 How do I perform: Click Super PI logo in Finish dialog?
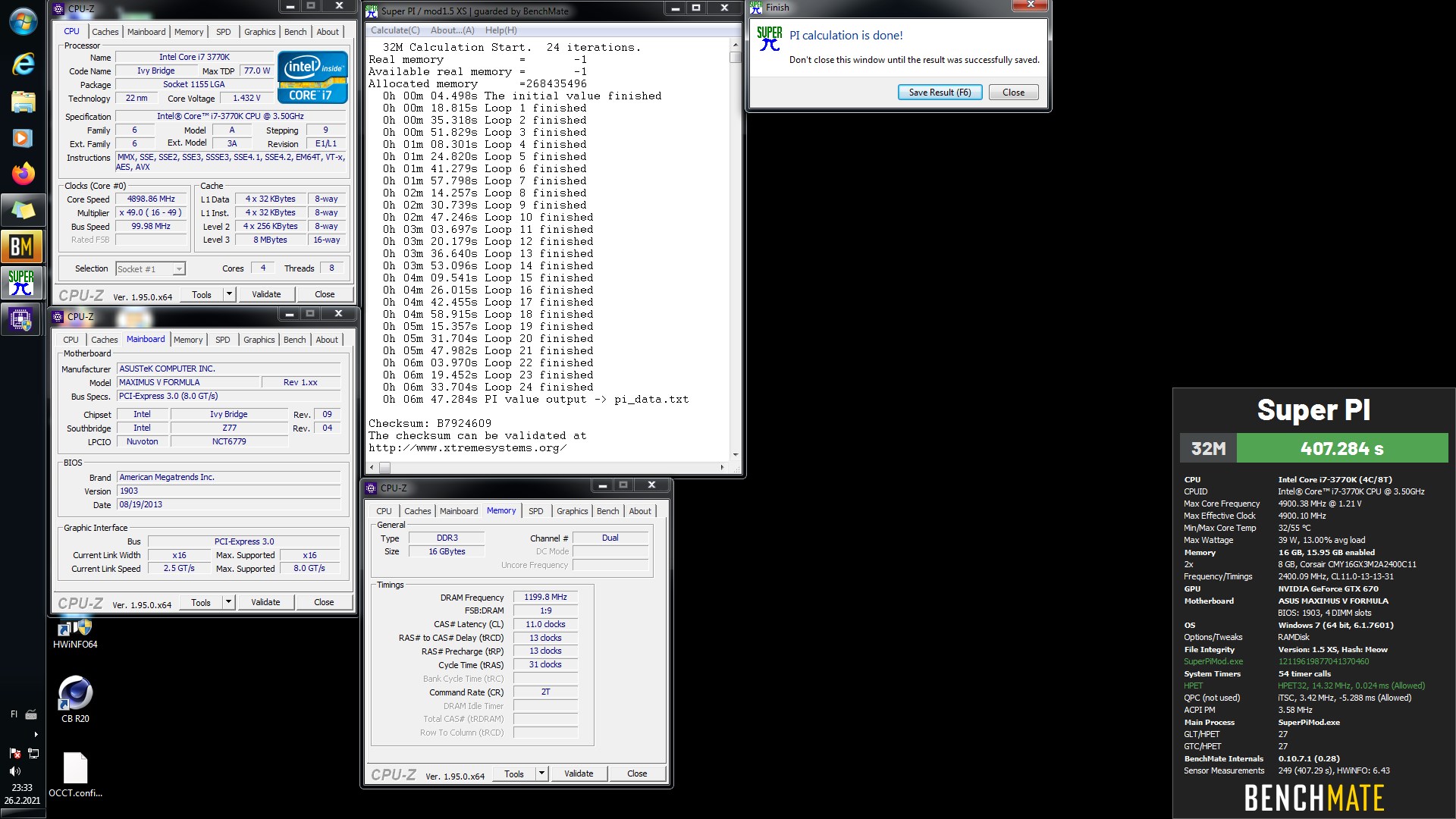769,39
